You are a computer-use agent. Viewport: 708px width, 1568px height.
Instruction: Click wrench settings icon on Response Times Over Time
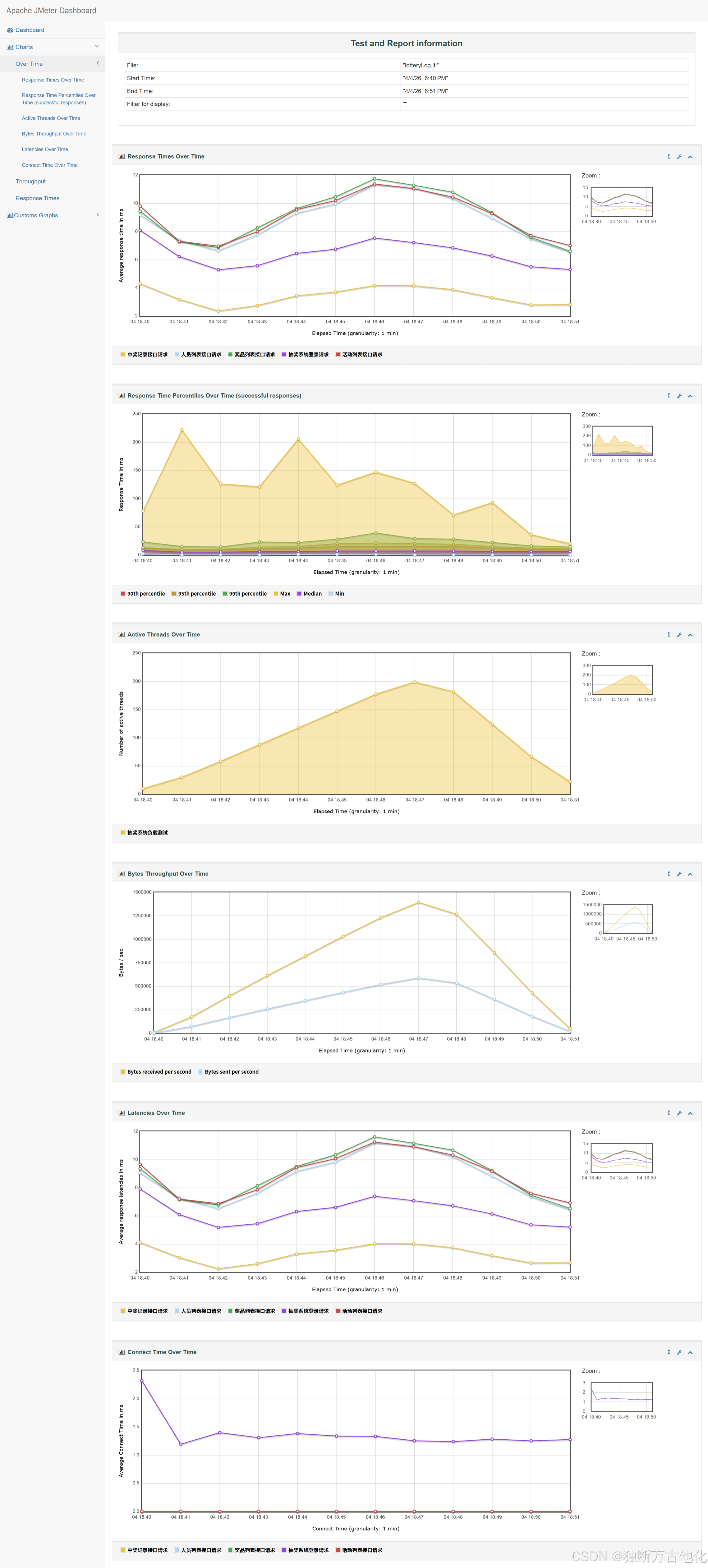679,156
